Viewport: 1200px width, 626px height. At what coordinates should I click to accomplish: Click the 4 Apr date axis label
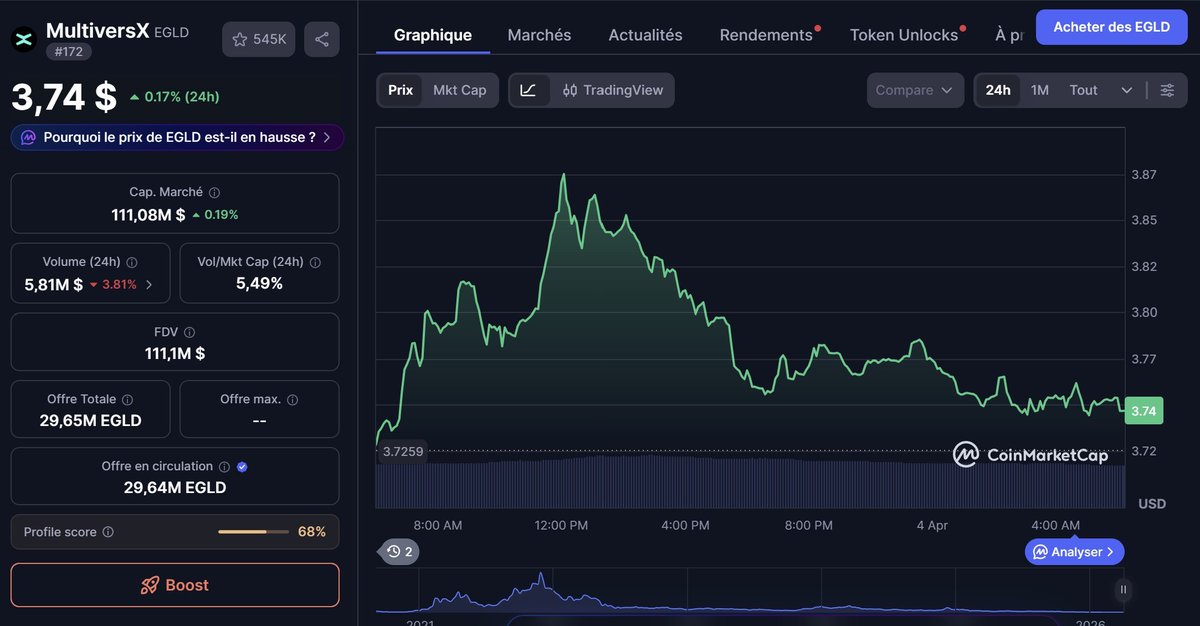click(932, 525)
